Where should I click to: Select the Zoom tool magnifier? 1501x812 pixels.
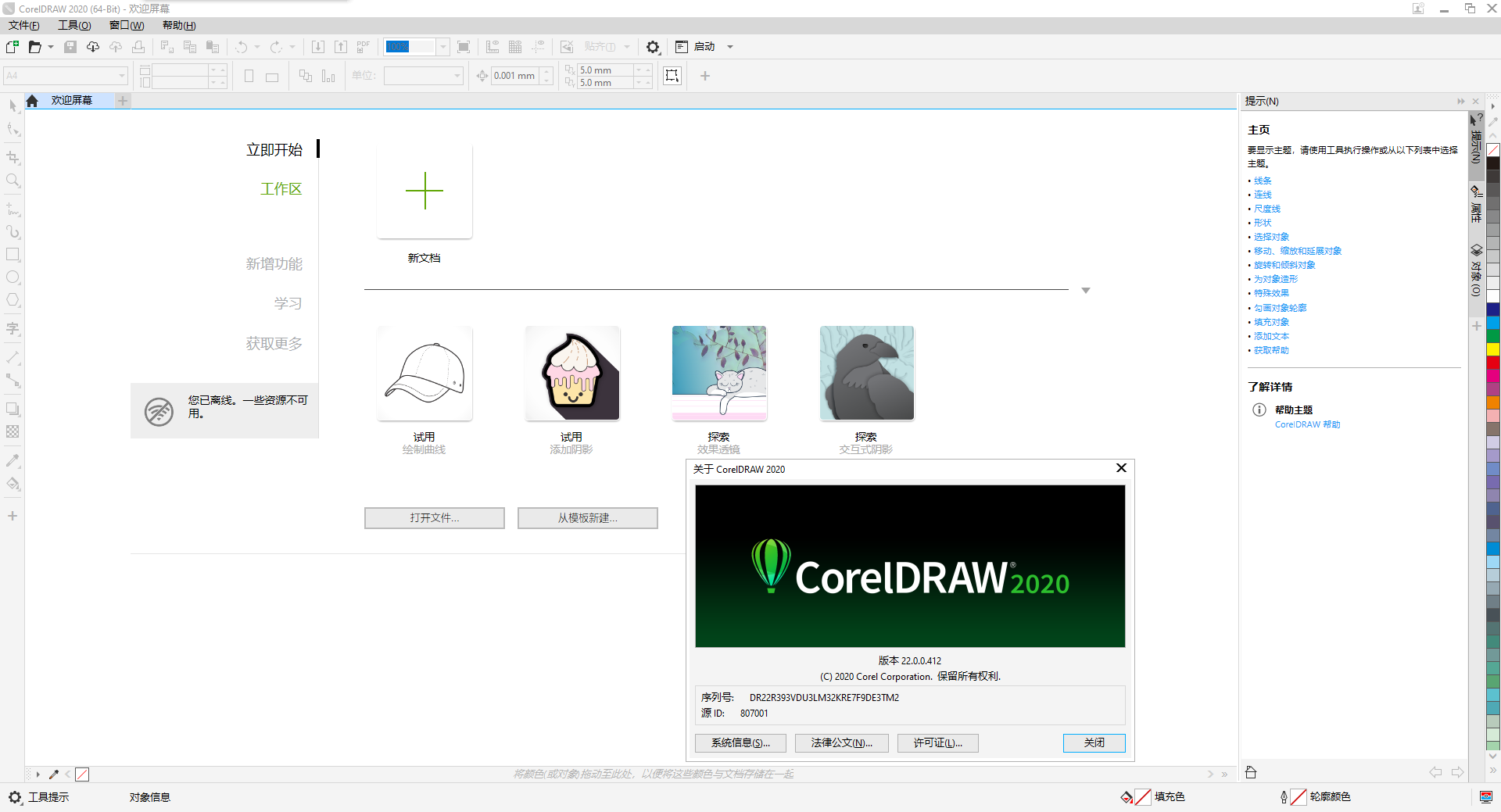click(x=13, y=181)
